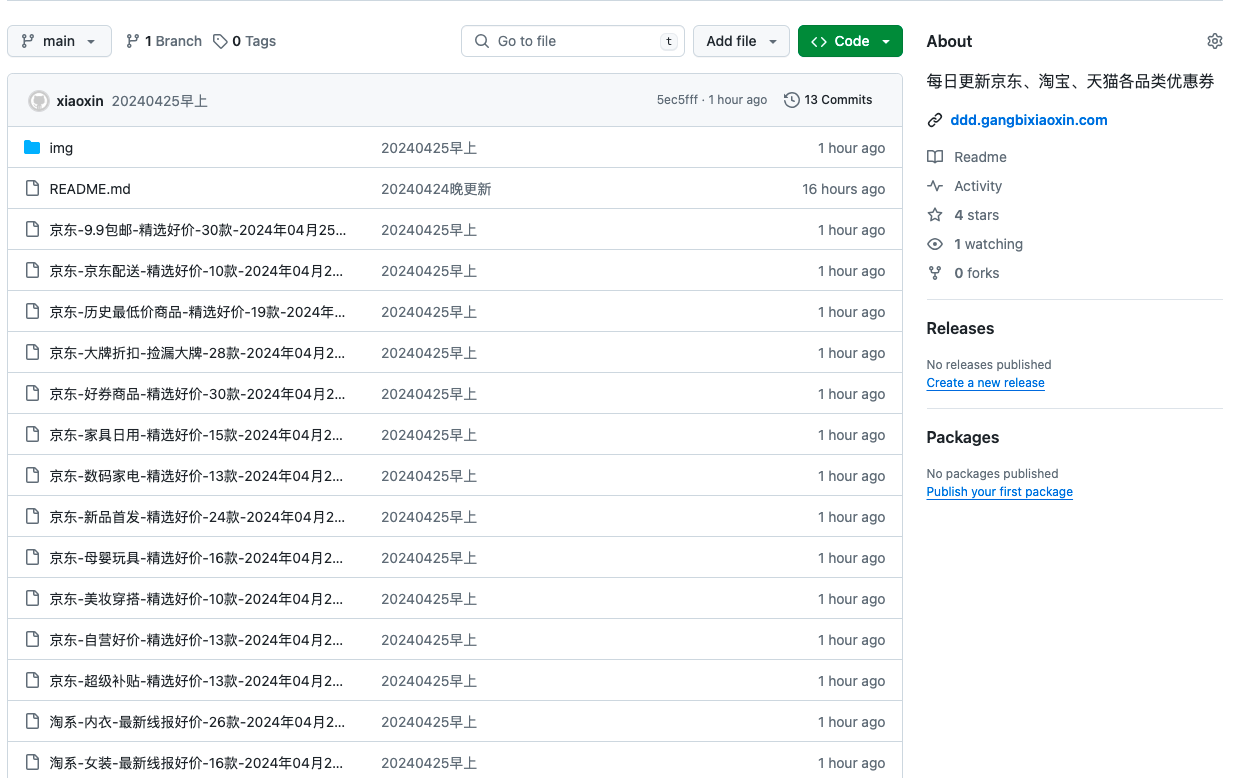Open file 京东-好券商品-精选好价-30款
This screenshot has height=778, width=1259.
click(x=197, y=394)
